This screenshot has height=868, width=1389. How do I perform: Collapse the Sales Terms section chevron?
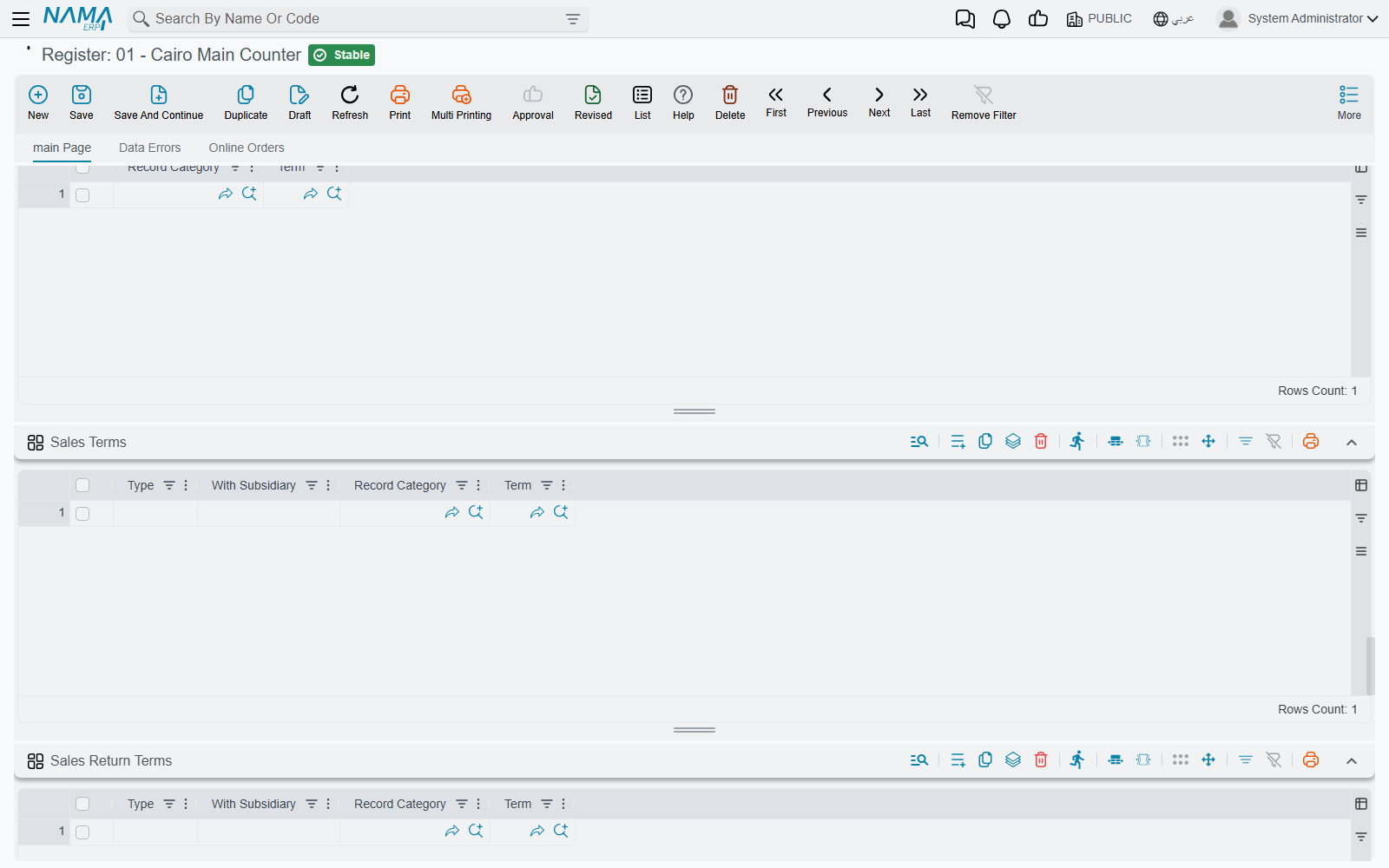point(1352,443)
